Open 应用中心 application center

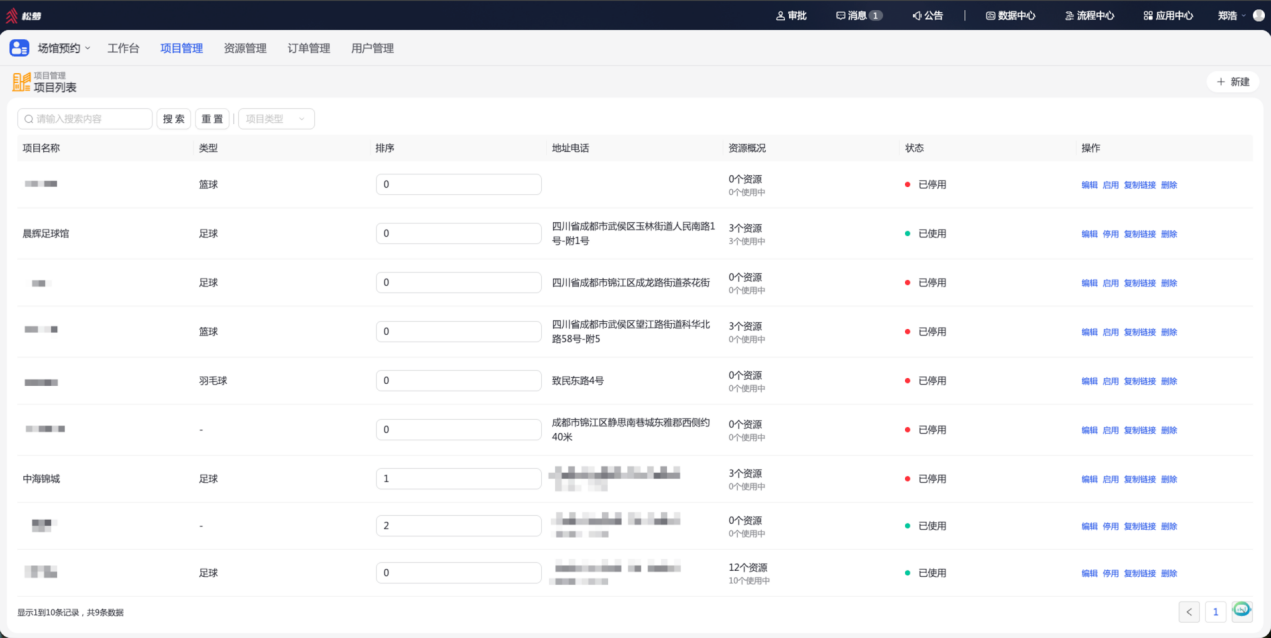[x=1168, y=15]
